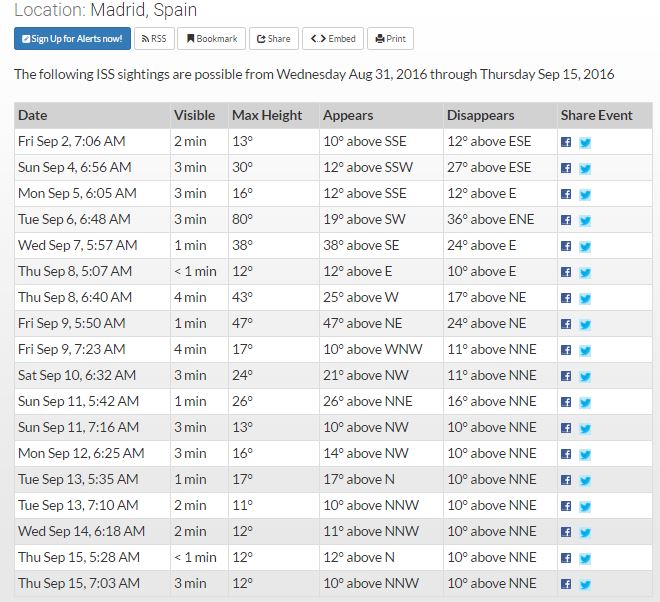Tweet the Thu Sep 15 7:03 AM sighting
Screen dimensions: 660x602
pyautogui.click(x=585, y=584)
